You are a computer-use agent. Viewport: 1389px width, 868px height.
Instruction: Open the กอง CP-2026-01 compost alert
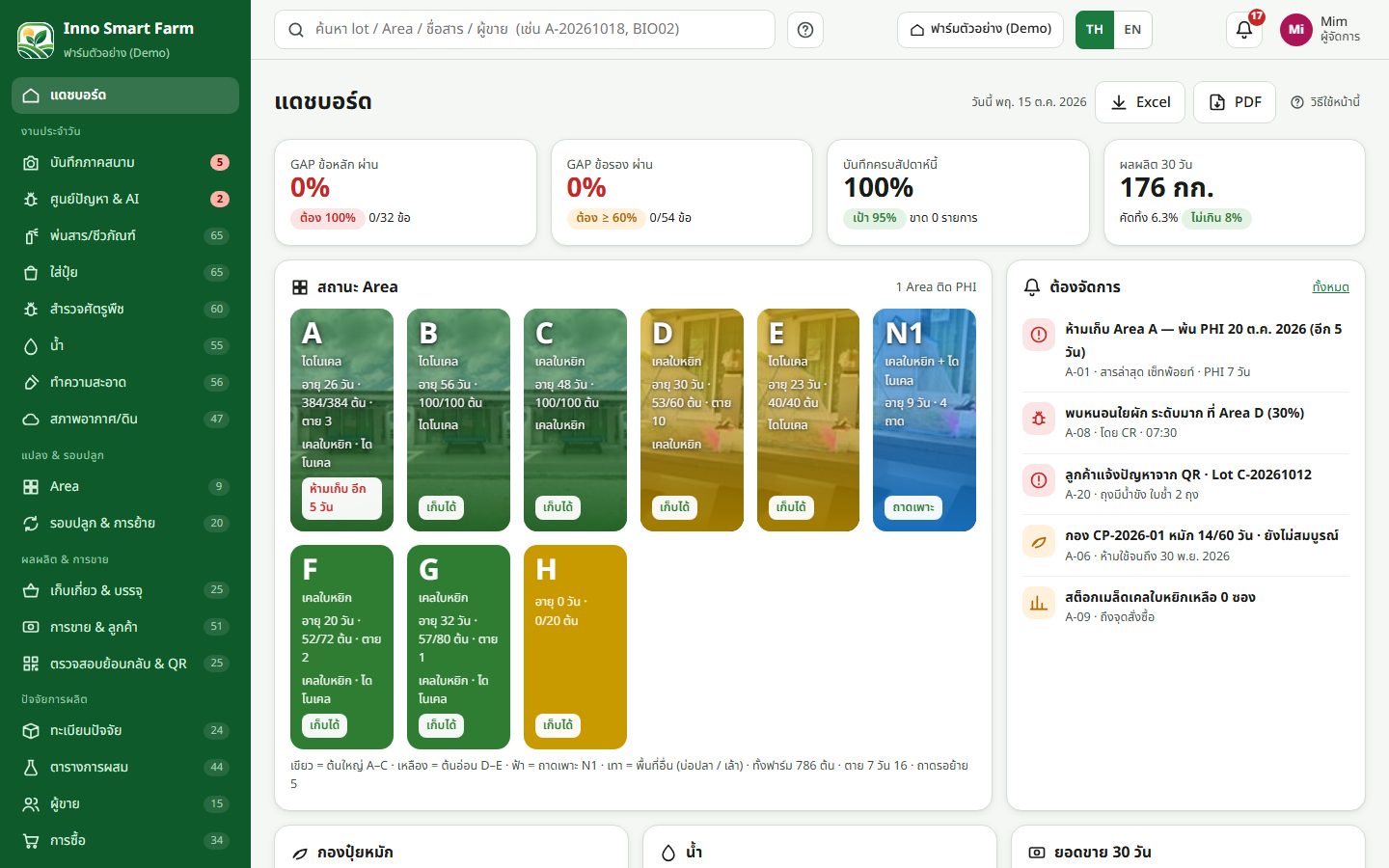1185,545
